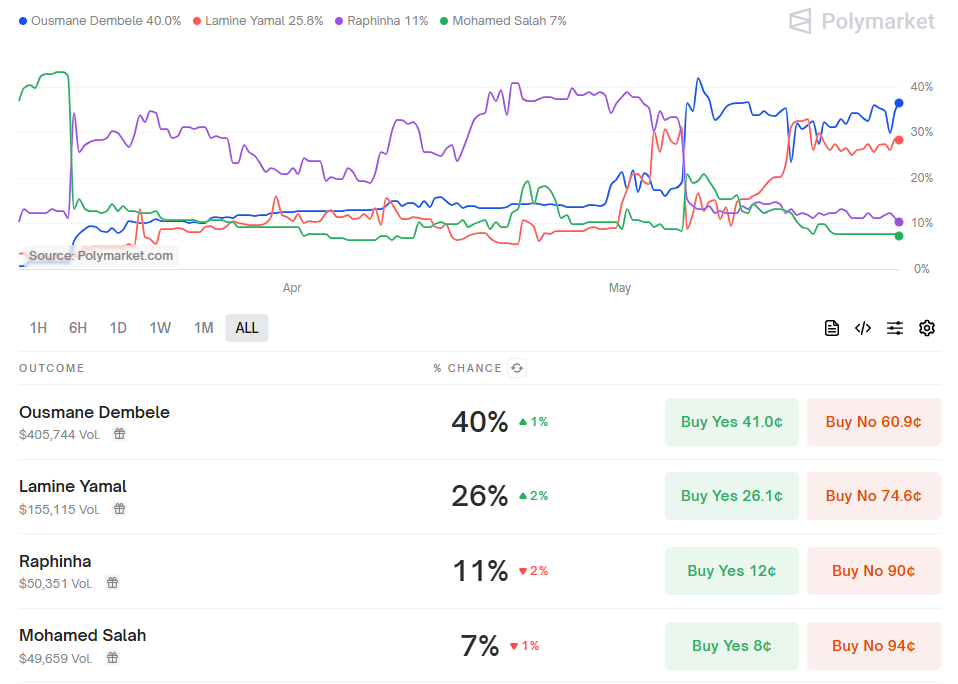Image resolution: width=958 pixels, height=684 pixels.
Task: Click the Polymarket logo
Action: click(x=862, y=21)
